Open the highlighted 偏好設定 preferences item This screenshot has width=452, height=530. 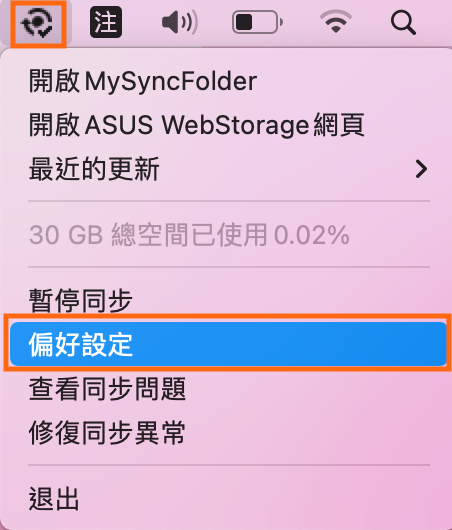click(x=229, y=344)
